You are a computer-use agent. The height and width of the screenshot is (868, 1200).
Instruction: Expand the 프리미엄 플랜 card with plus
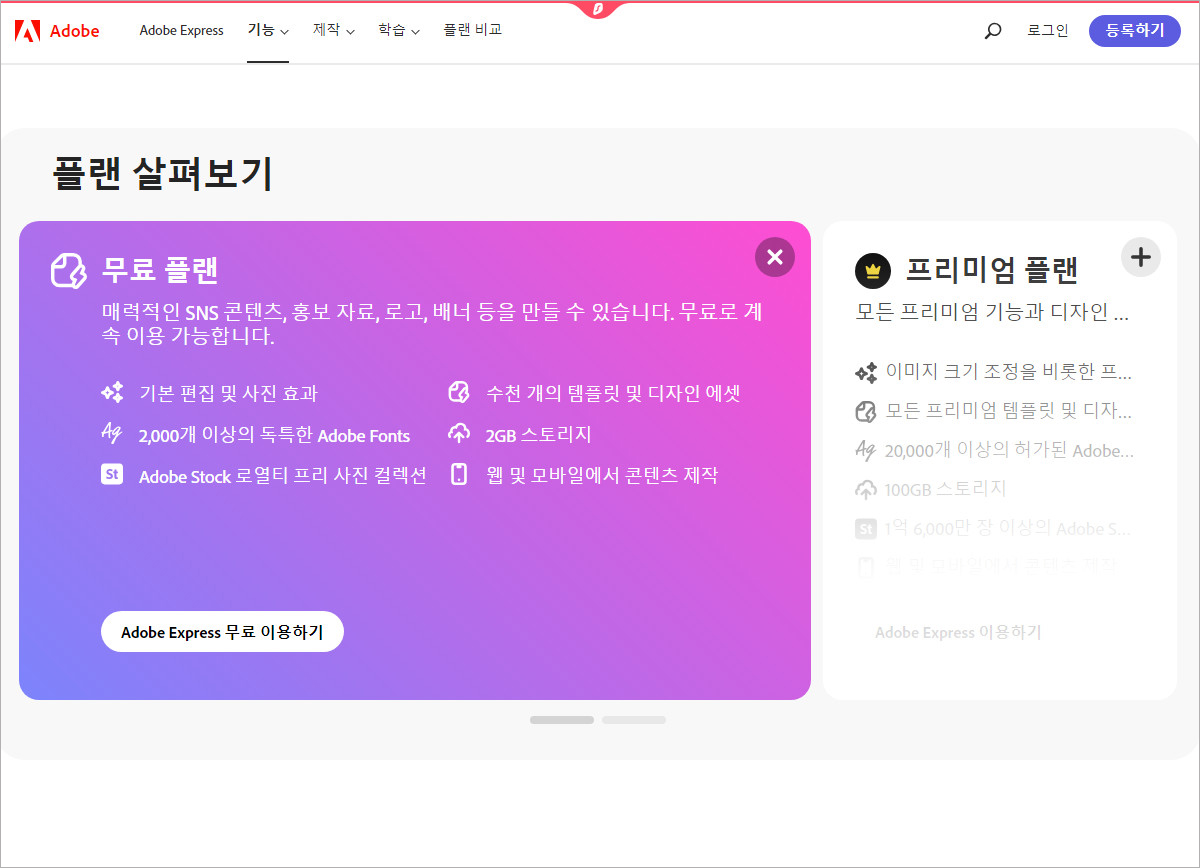1141,257
